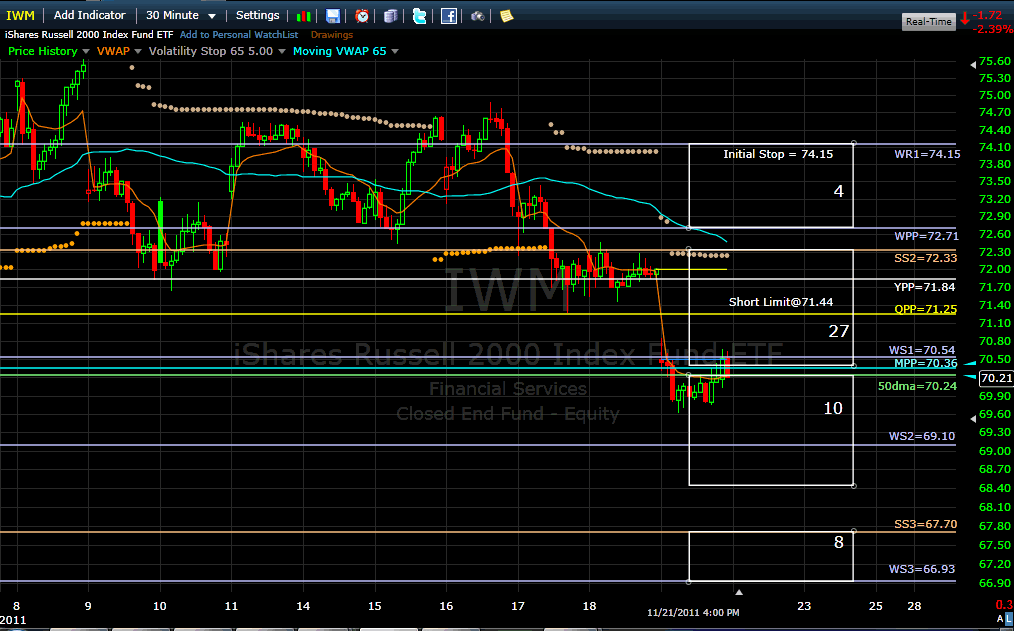Click the WS3=66.93 level label
This screenshot has width=1014, height=631.
click(x=922, y=569)
